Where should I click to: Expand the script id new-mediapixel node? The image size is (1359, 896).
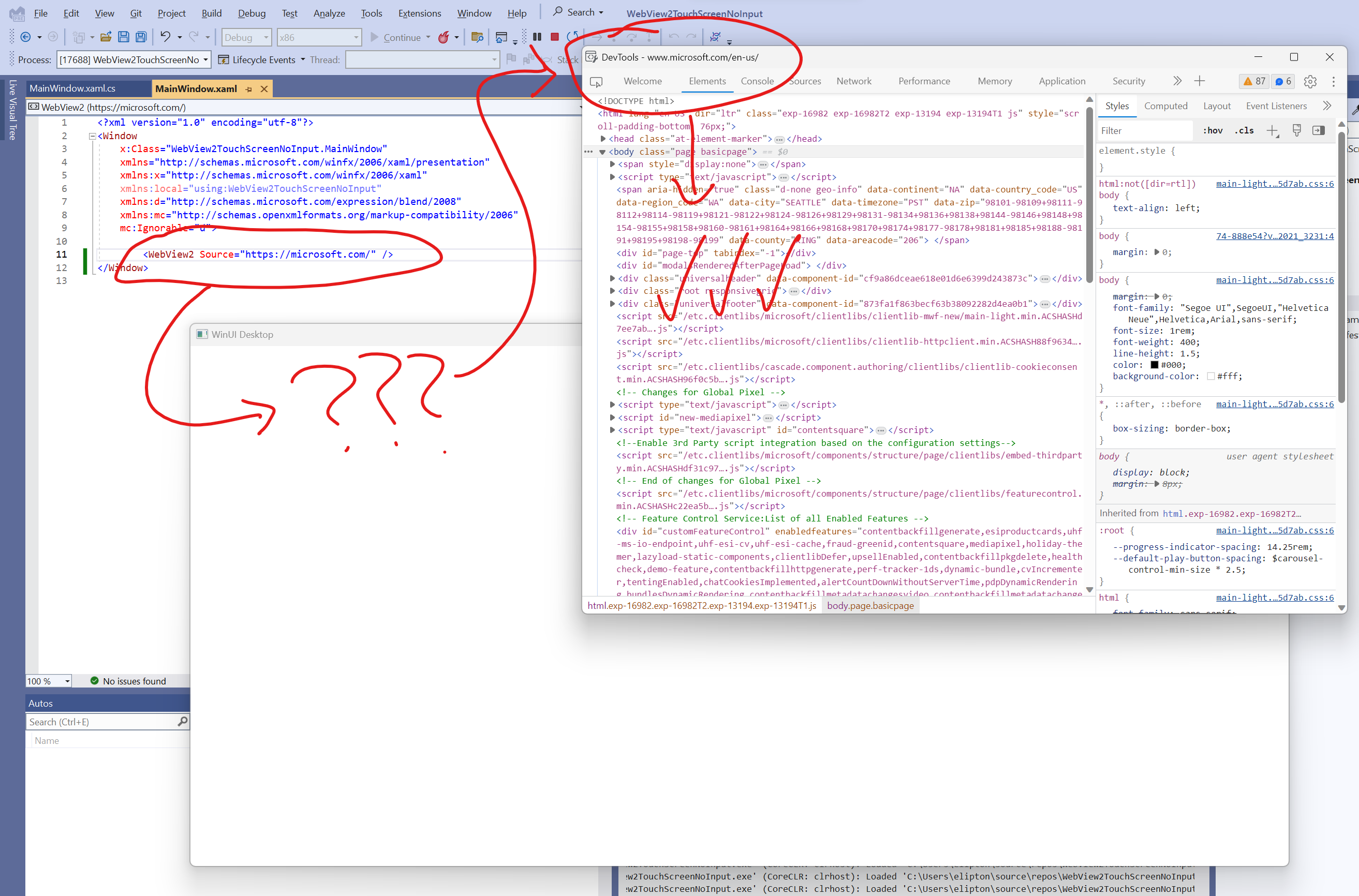[612, 417]
